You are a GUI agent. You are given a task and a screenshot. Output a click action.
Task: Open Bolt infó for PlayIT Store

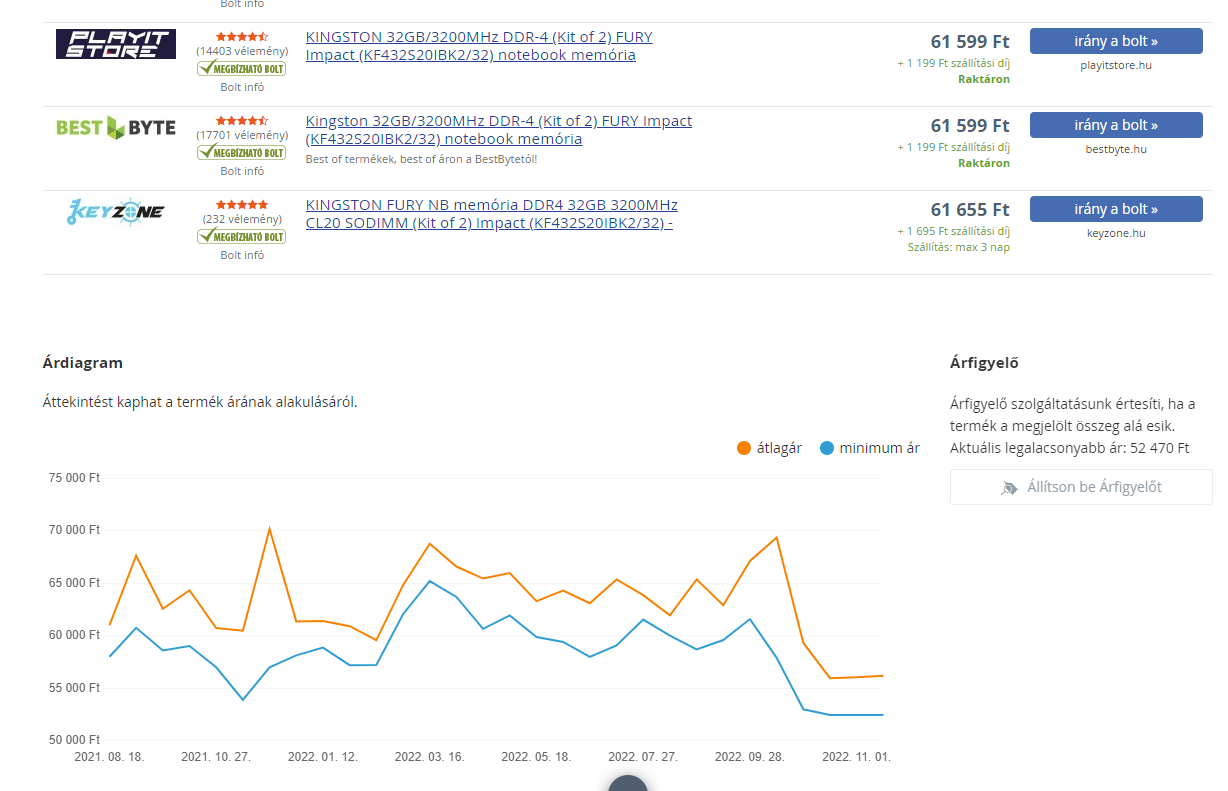pos(242,87)
